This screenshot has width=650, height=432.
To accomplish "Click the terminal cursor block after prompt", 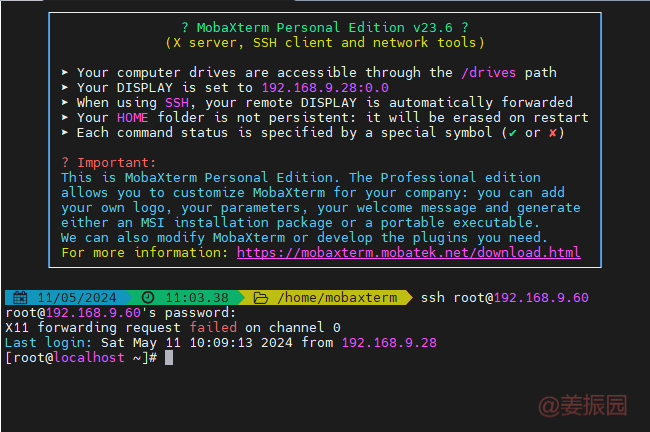I will (x=169, y=357).
